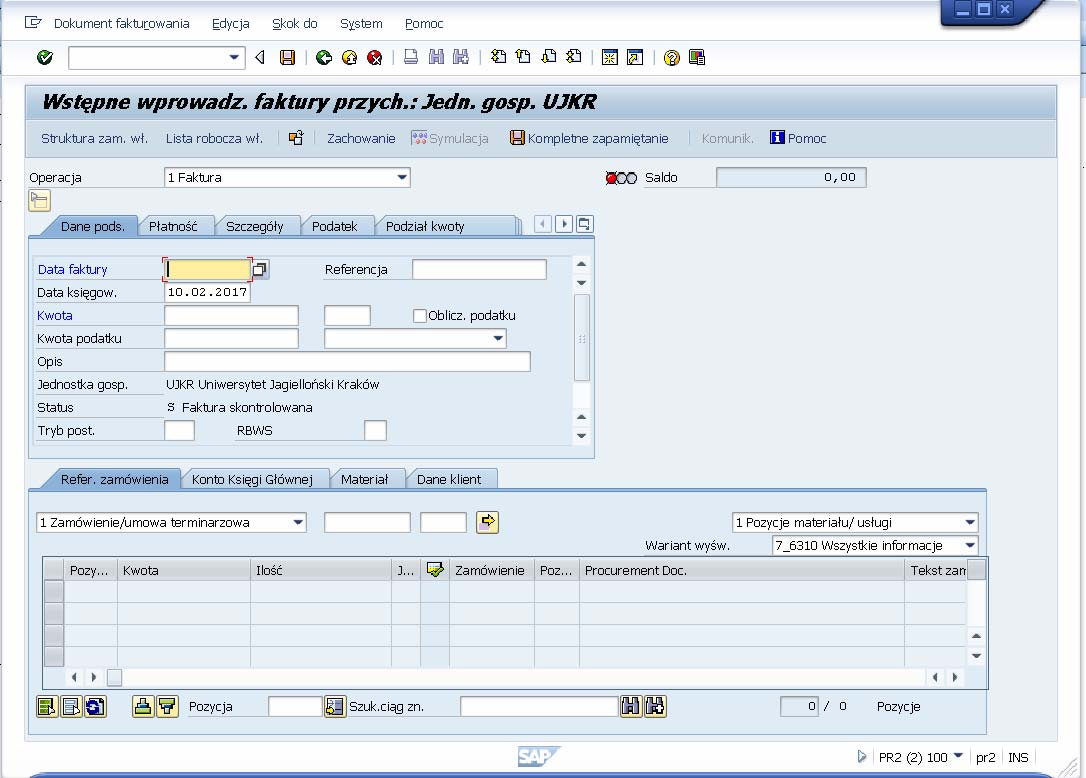1086x778 pixels.
Task: Click the Next Page icon in toolbar
Action: pyautogui.click(x=549, y=58)
